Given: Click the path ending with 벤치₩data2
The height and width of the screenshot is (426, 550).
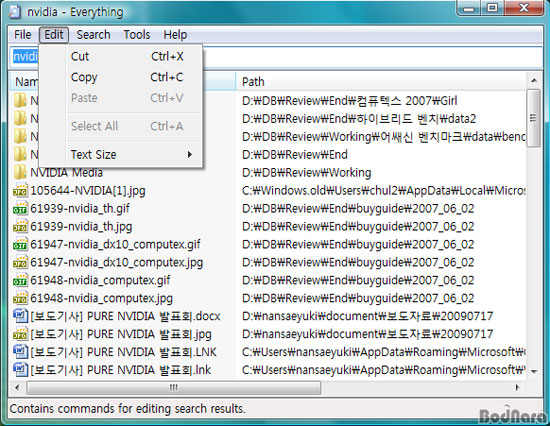Looking at the screenshot, I should tap(359, 119).
